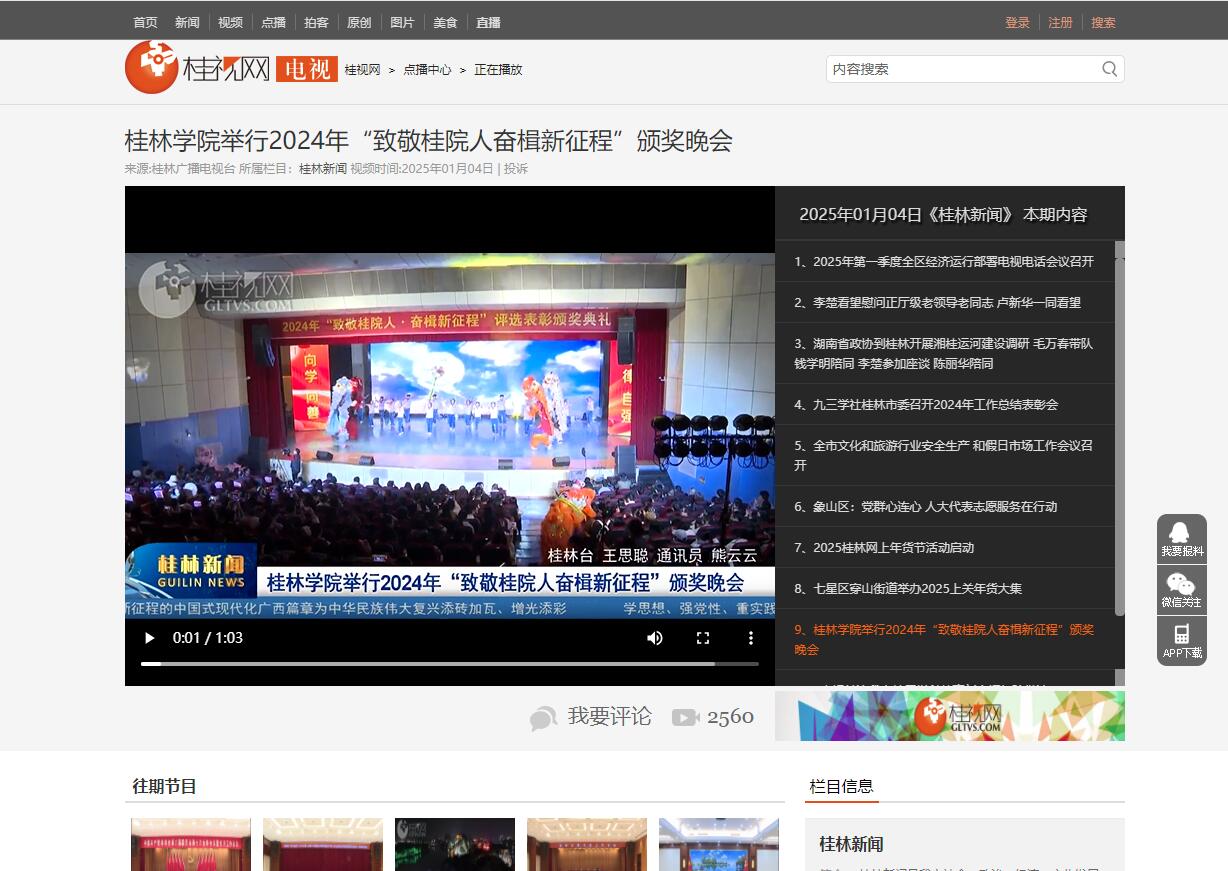Screen dimensions: 1228x871
Task: Click the video camera view count icon
Action: pyautogui.click(x=685, y=717)
